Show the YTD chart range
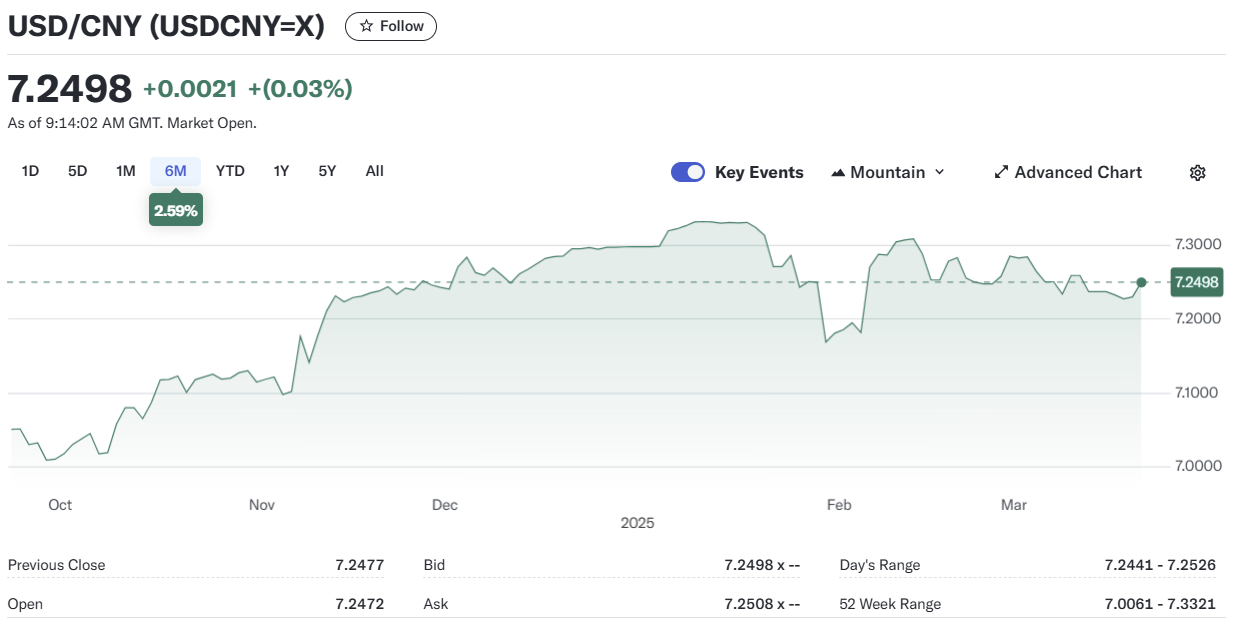The height and width of the screenshot is (623, 1250). 230,171
